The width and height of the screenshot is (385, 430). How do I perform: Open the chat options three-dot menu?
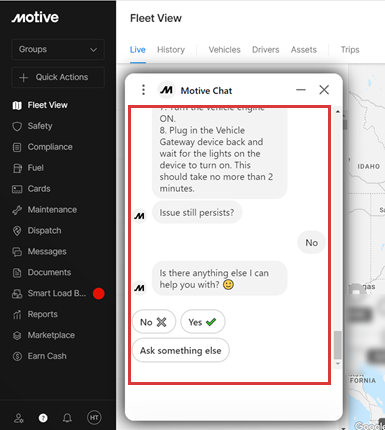tap(143, 90)
